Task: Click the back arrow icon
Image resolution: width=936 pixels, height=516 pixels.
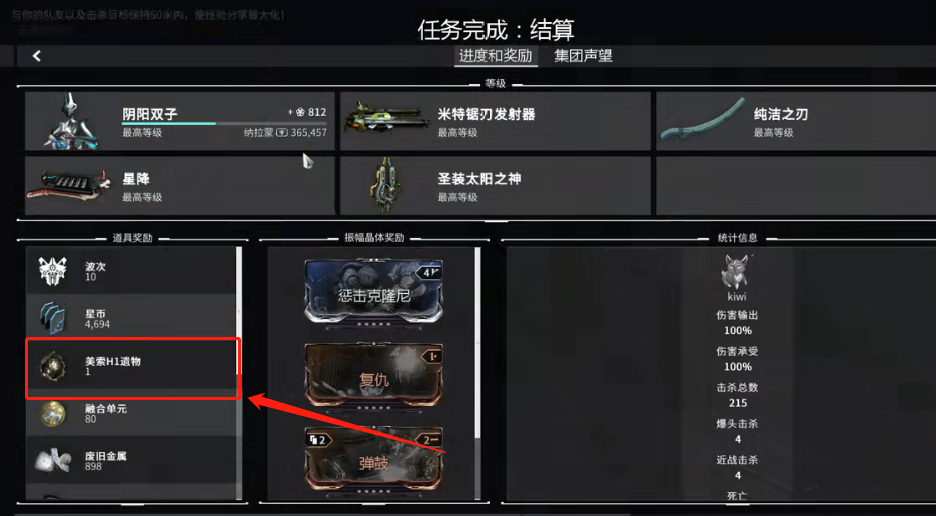Action: 36,56
